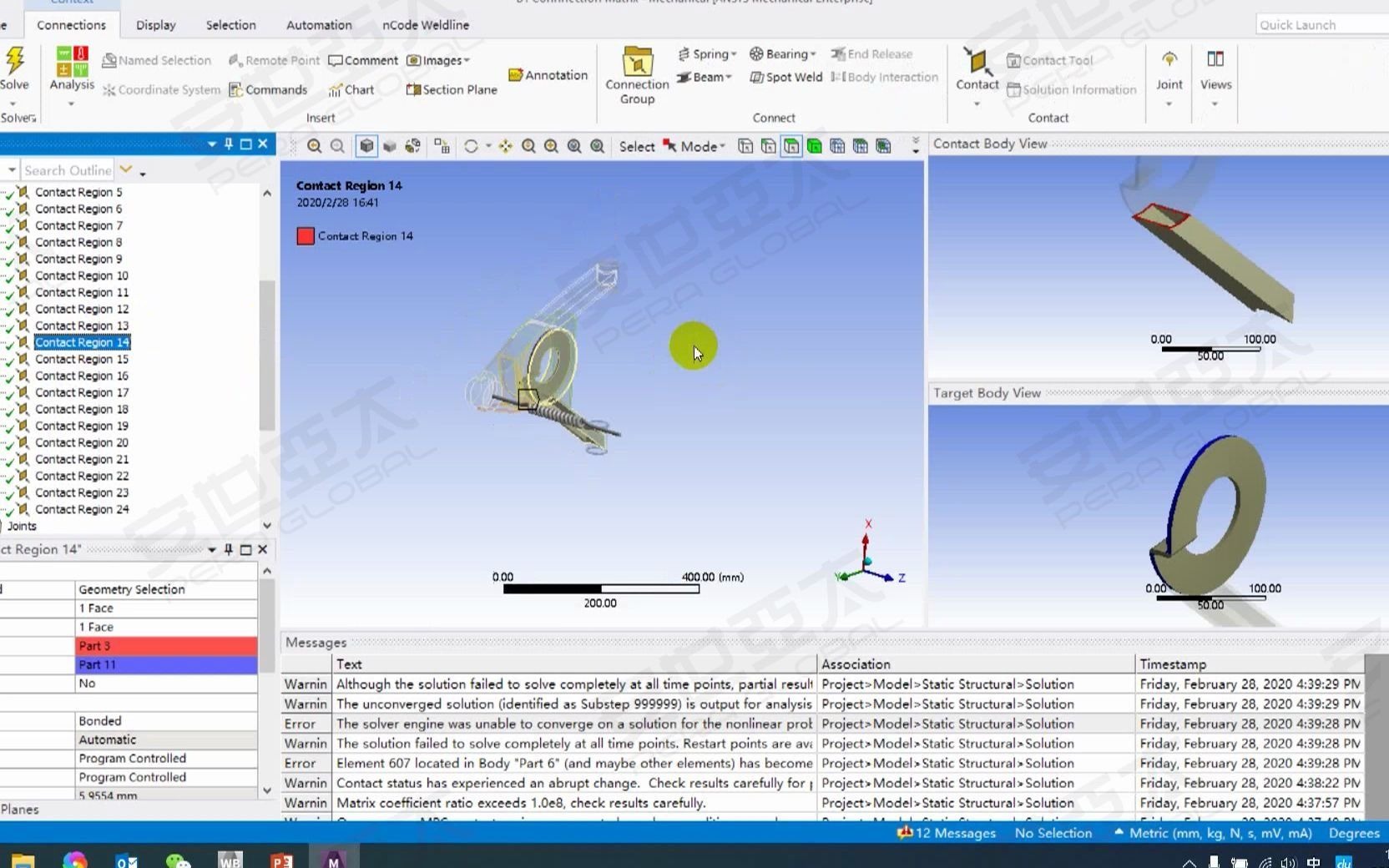The image size is (1389, 868).
Task: Click the 12 Messages status bar button
Action: tap(946, 832)
